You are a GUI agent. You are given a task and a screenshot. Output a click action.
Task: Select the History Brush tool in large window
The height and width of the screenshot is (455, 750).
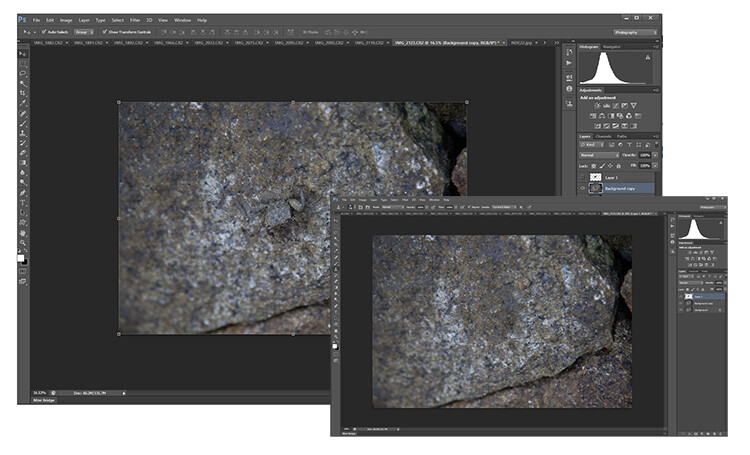coord(22,143)
